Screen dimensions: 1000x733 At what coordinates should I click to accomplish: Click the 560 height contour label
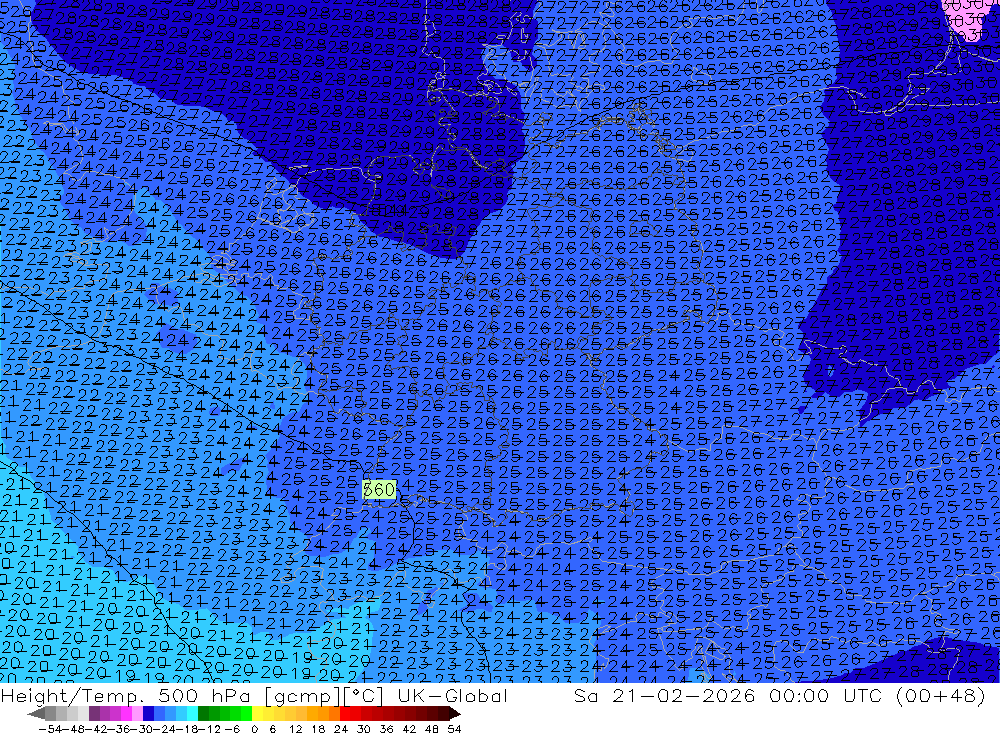pyautogui.click(x=379, y=489)
